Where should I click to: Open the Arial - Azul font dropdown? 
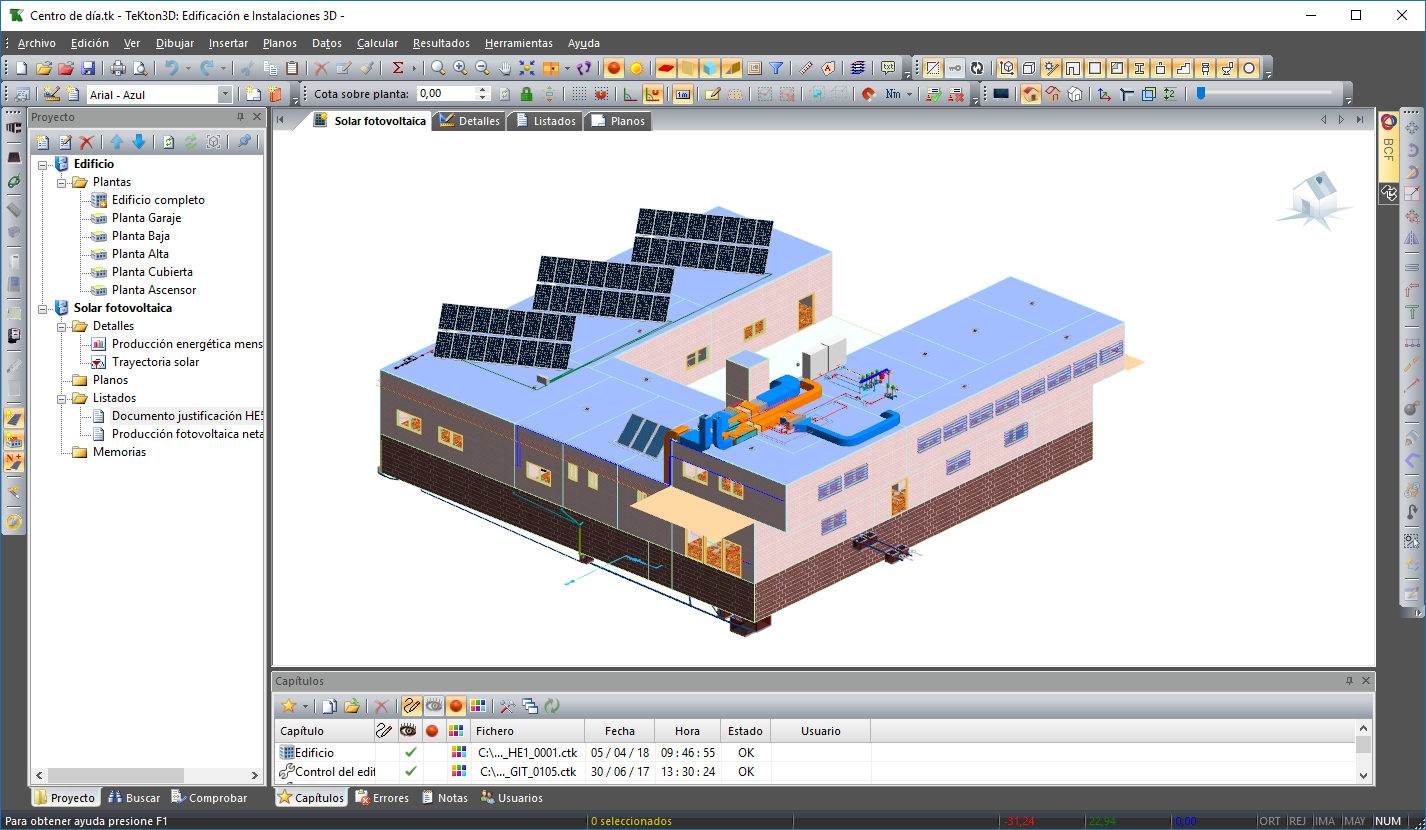point(225,94)
